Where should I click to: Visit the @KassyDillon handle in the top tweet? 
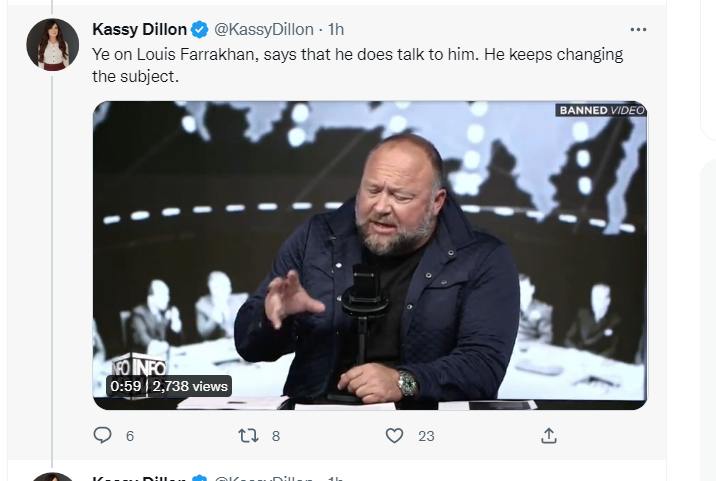(263, 30)
